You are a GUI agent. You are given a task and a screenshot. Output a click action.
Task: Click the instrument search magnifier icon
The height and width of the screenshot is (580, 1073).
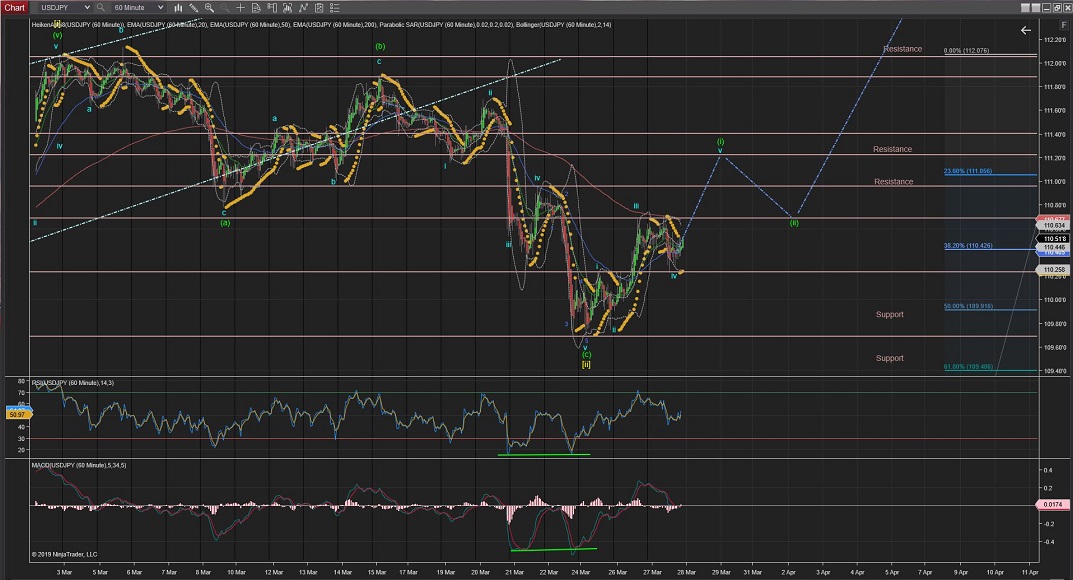(x=100, y=8)
